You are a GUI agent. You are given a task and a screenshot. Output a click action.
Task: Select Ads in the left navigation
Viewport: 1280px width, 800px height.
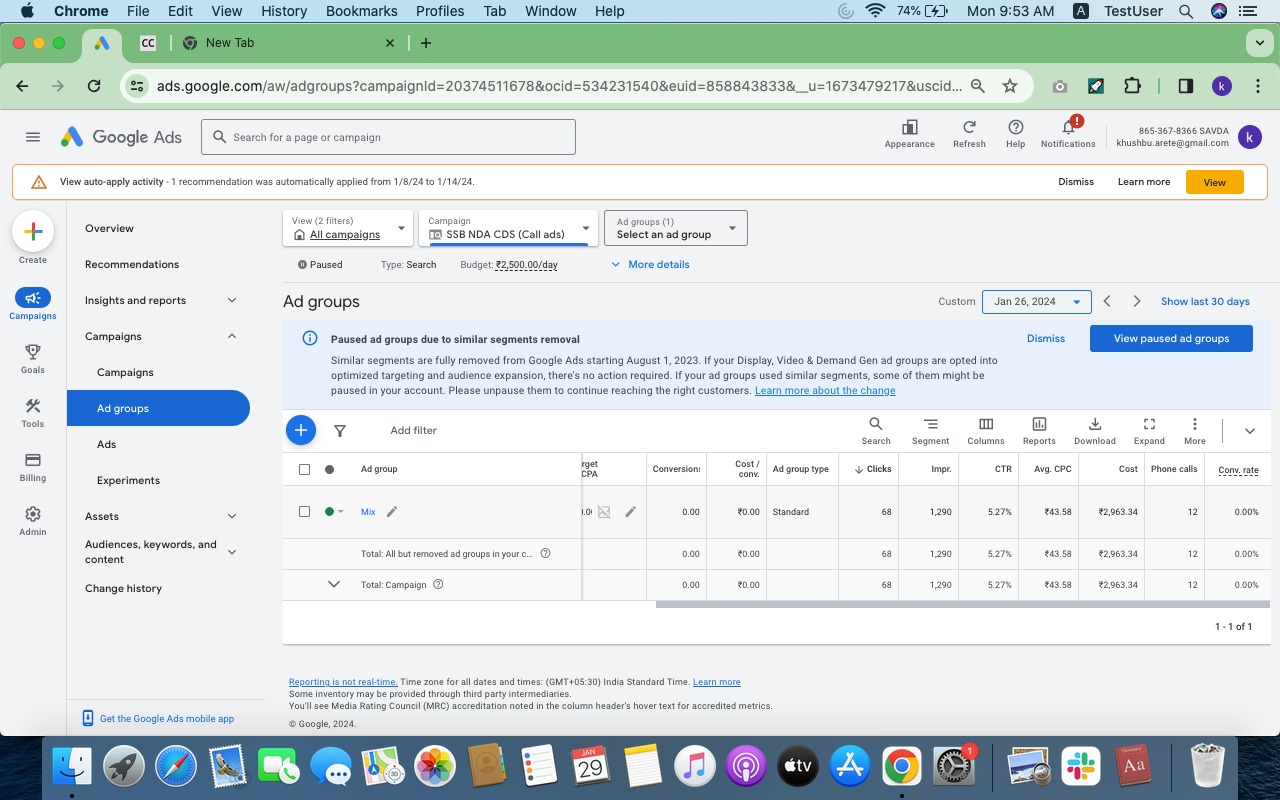(107, 444)
